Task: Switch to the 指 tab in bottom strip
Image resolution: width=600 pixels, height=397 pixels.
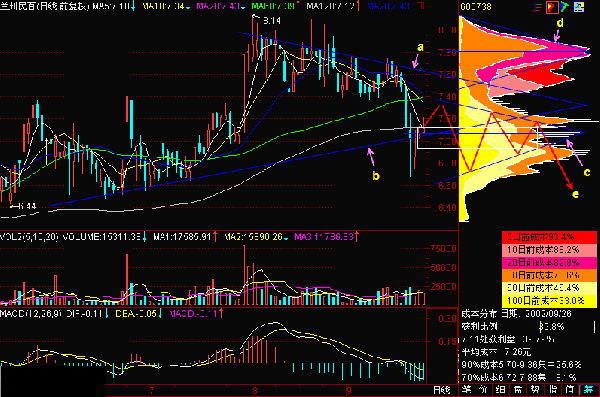Action: point(553,390)
